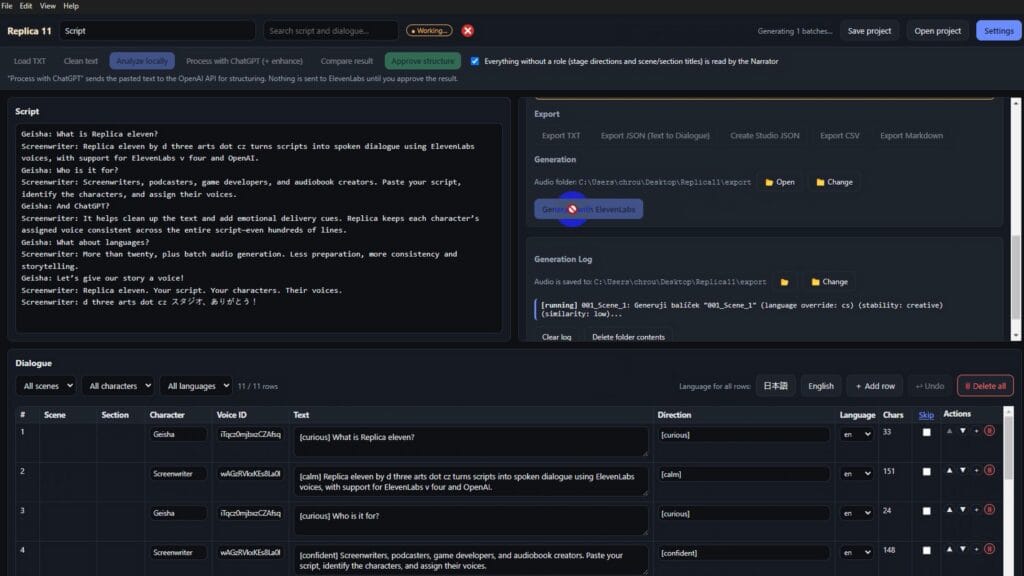This screenshot has height=576, width=1024.
Task: Export CSV file
Action: (839, 136)
